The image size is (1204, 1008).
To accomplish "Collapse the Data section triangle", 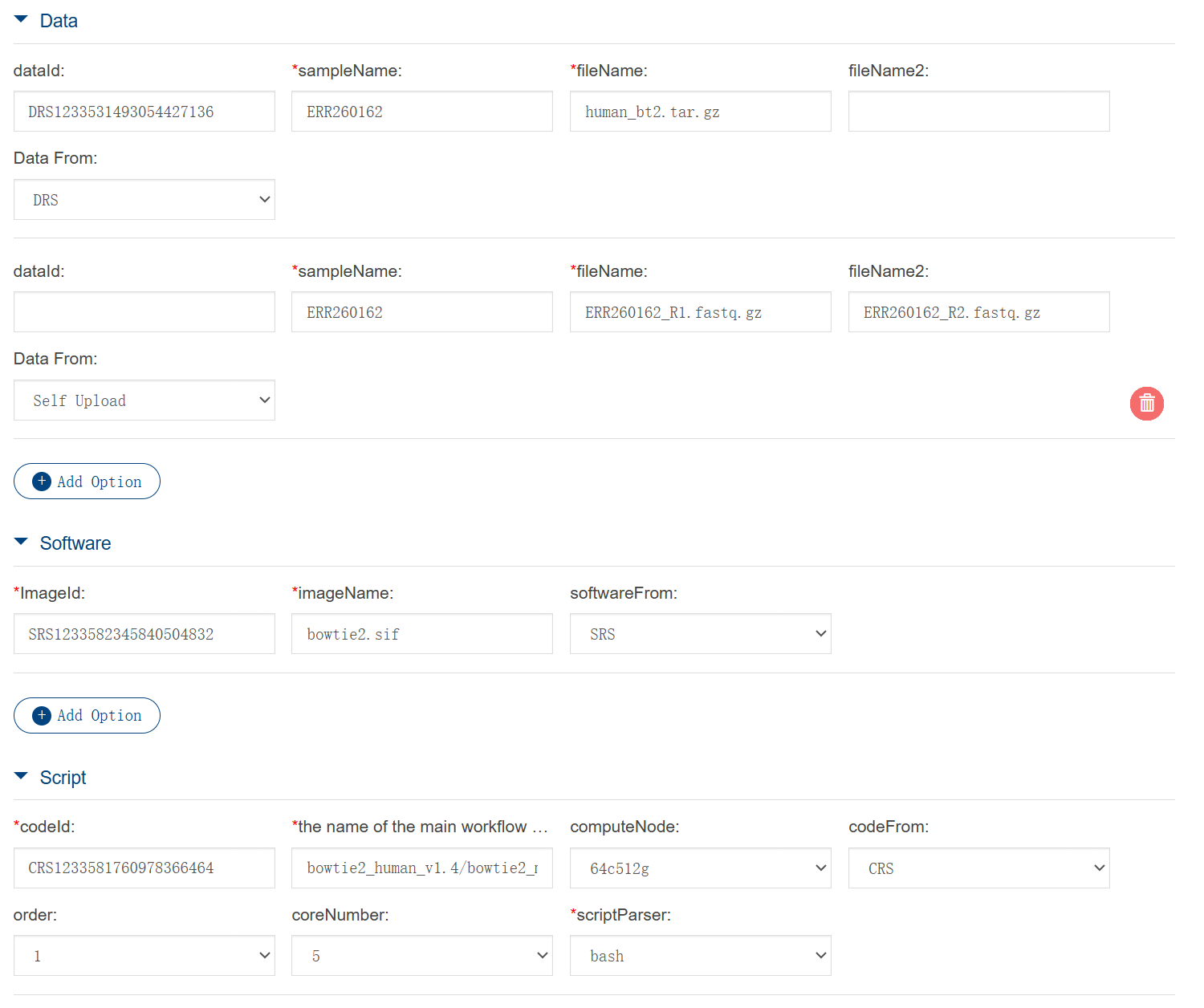I will click(x=21, y=19).
